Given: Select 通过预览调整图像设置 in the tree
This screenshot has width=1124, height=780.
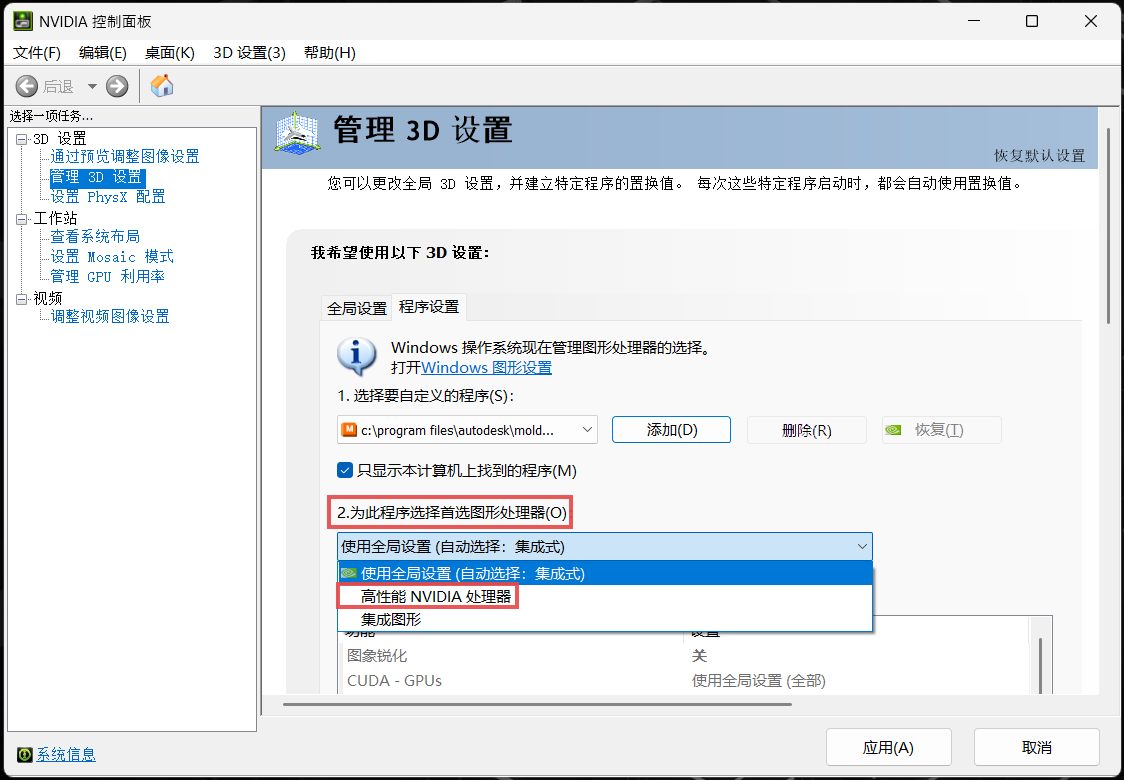Looking at the screenshot, I should coord(125,156).
